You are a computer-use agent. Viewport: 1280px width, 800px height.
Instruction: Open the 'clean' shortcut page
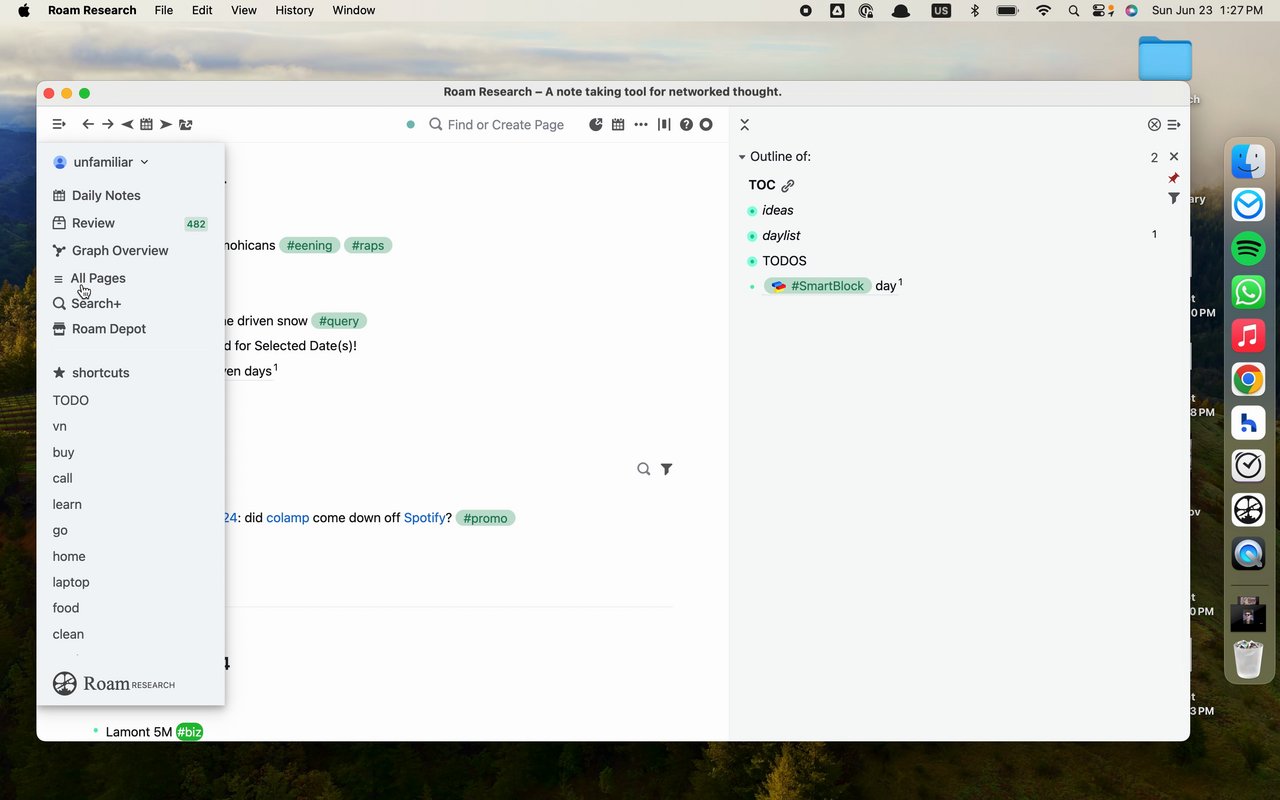[x=68, y=634]
